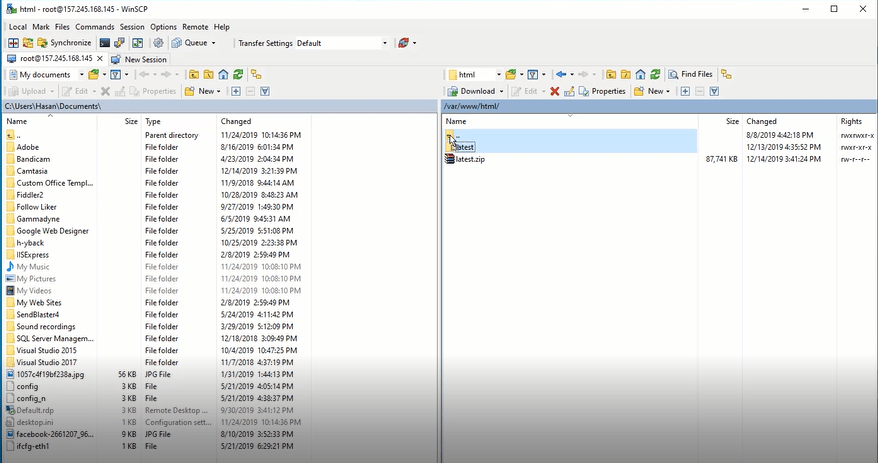Open the Remote menu
The height and width of the screenshot is (463, 878).
tap(195, 27)
